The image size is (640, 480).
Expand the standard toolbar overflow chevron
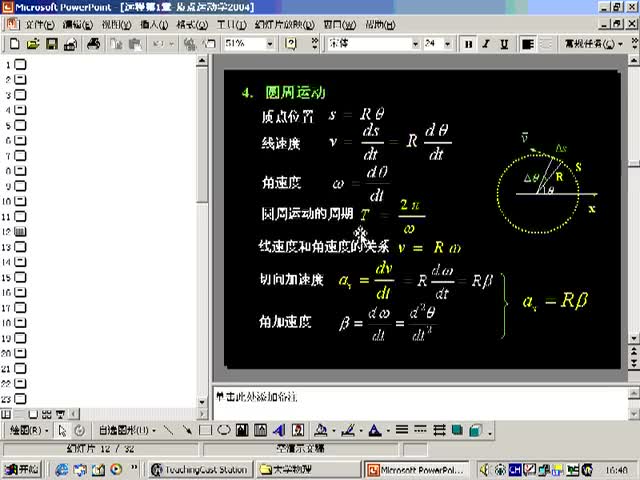(315, 44)
